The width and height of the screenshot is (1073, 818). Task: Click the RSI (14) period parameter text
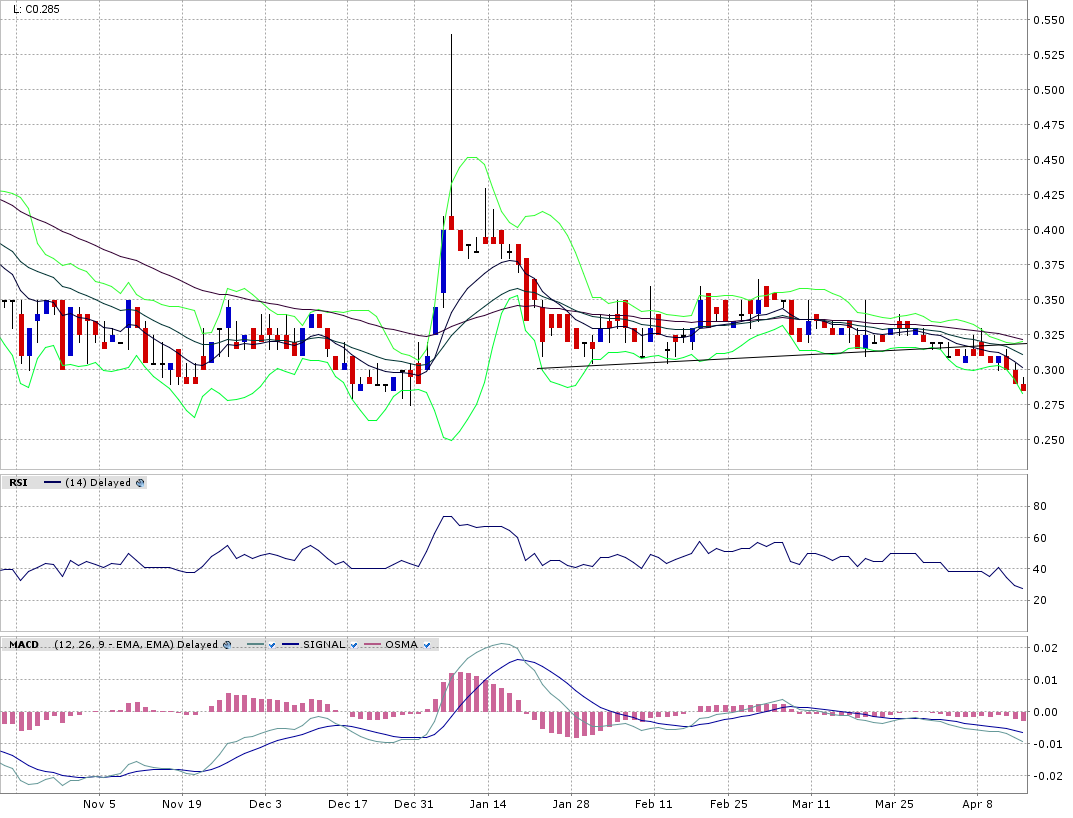(x=75, y=483)
